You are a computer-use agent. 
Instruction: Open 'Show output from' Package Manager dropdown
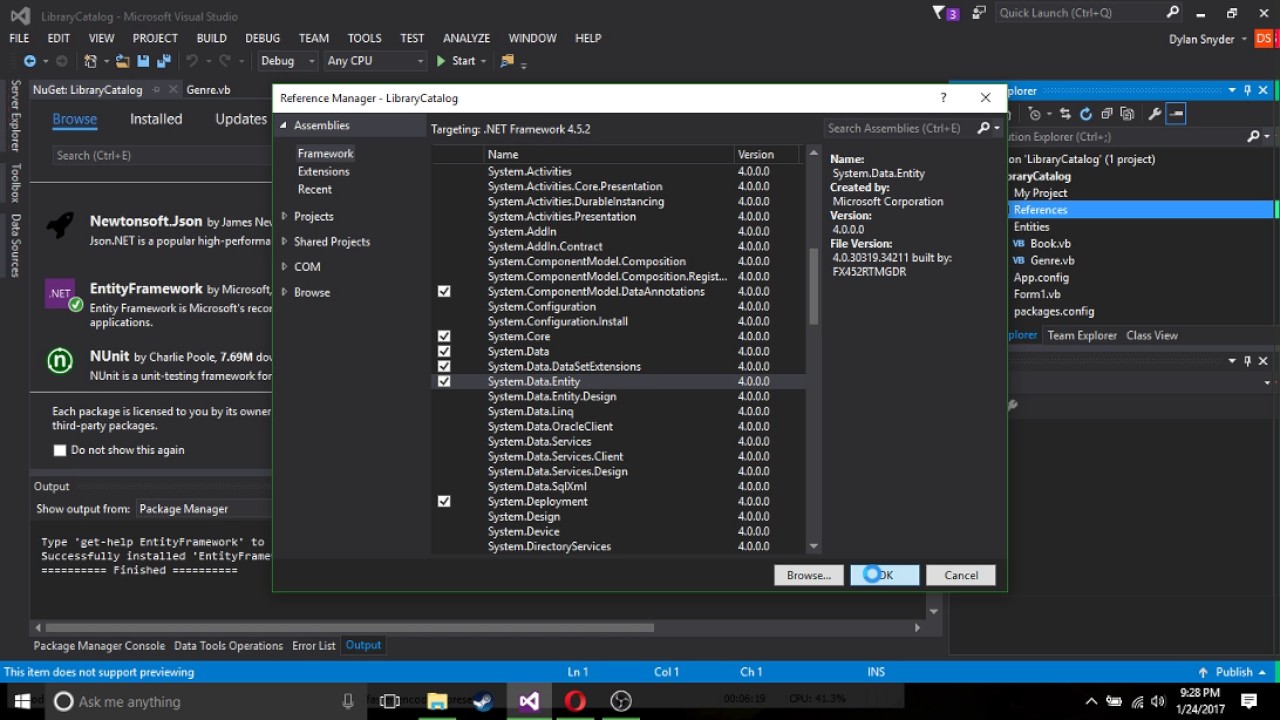pos(204,509)
